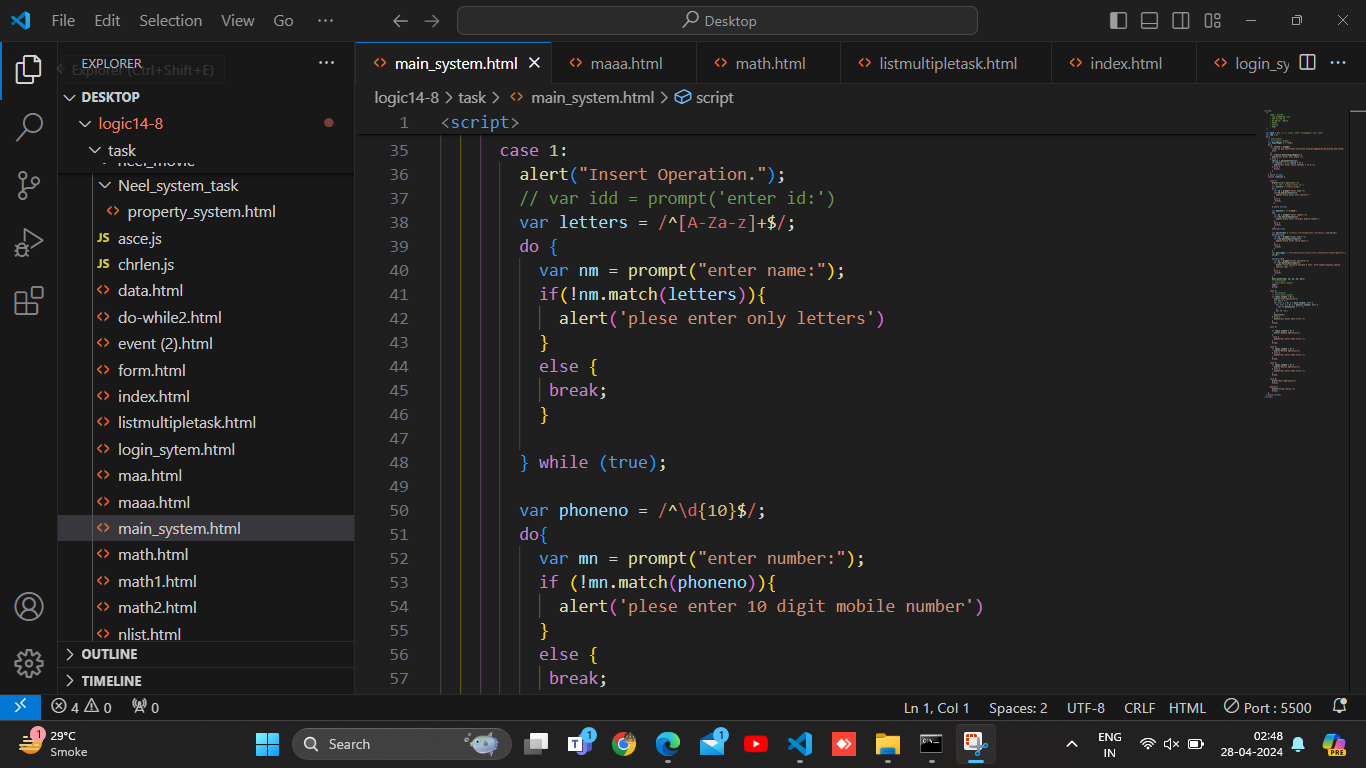Open the Manage gear settings icon
Viewport: 1366px width, 768px height.
[29, 663]
